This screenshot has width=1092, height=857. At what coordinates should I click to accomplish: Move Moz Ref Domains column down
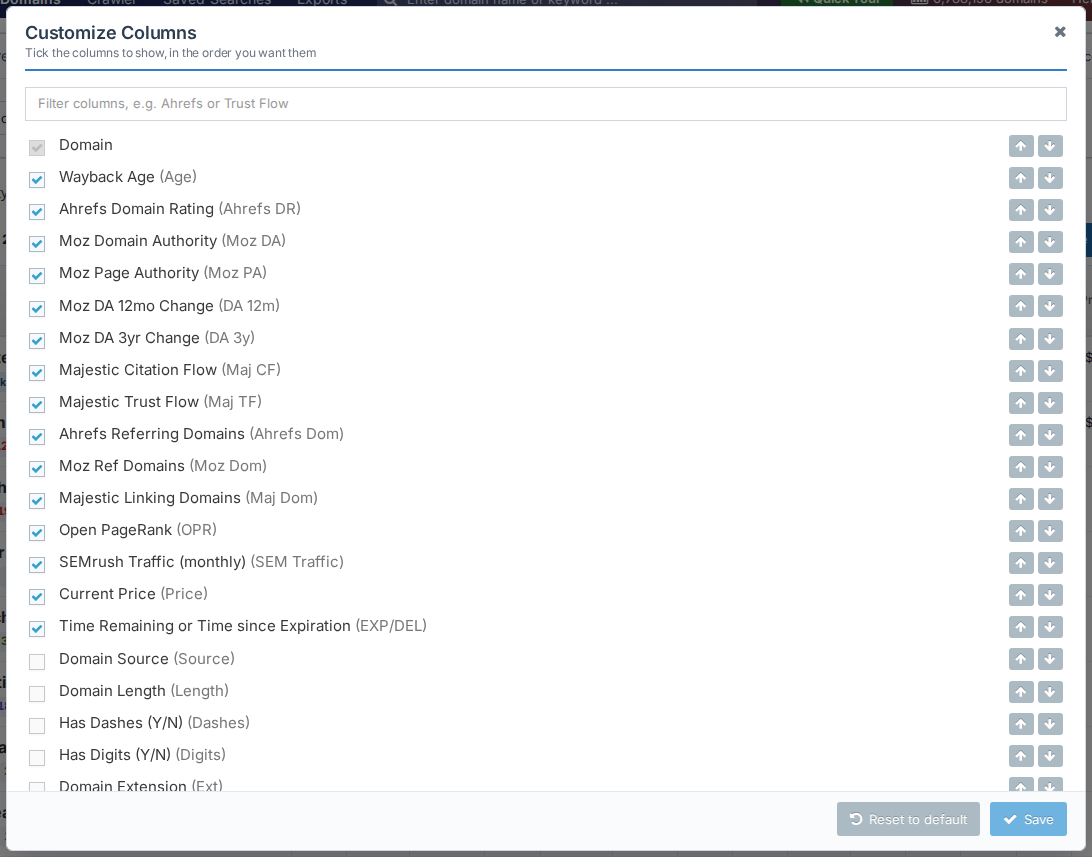coord(1050,467)
